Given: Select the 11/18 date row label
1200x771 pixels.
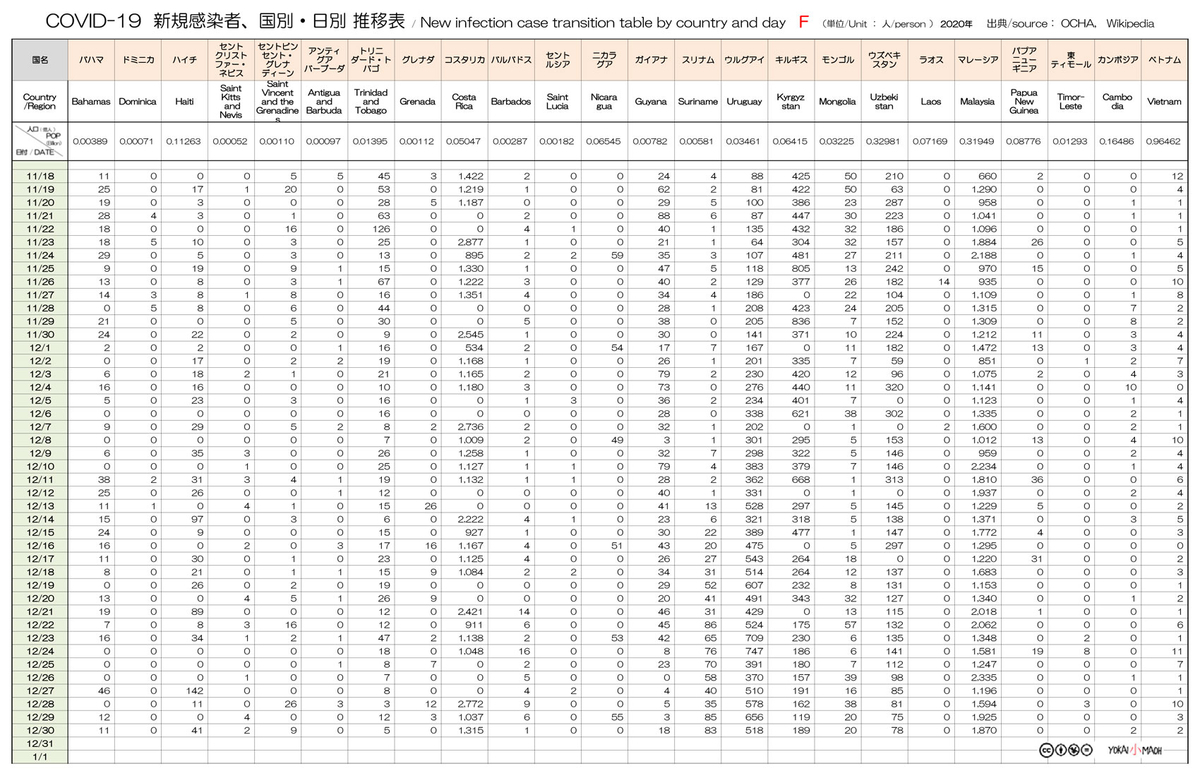Looking at the screenshot, I should click(42, 176).
